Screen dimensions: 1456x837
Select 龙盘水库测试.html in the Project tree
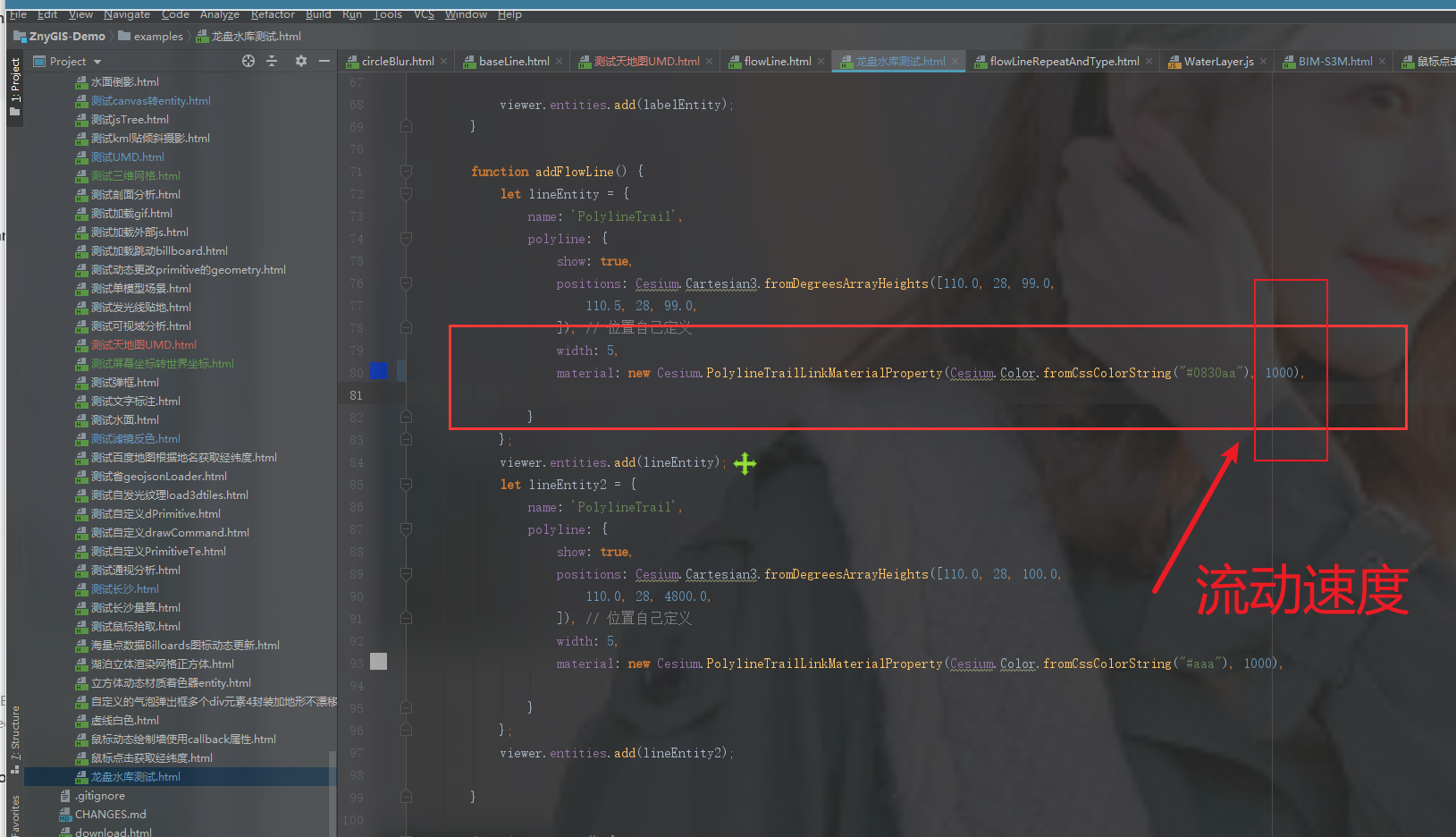click(136, 777)
